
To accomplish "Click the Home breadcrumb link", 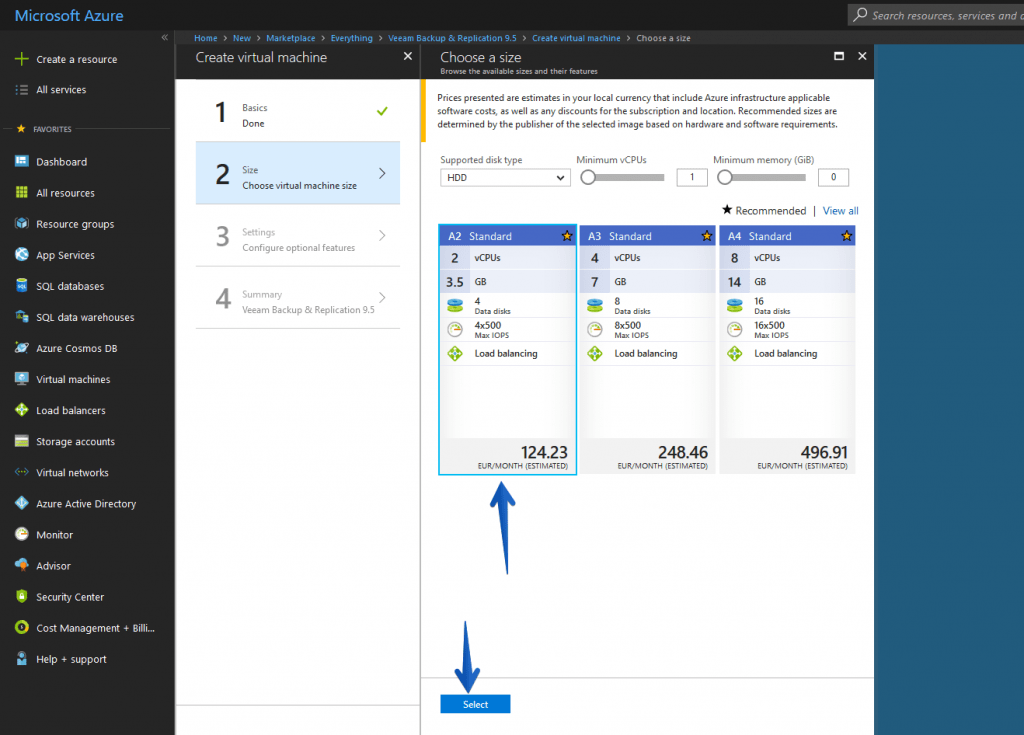I will point(206,38).
